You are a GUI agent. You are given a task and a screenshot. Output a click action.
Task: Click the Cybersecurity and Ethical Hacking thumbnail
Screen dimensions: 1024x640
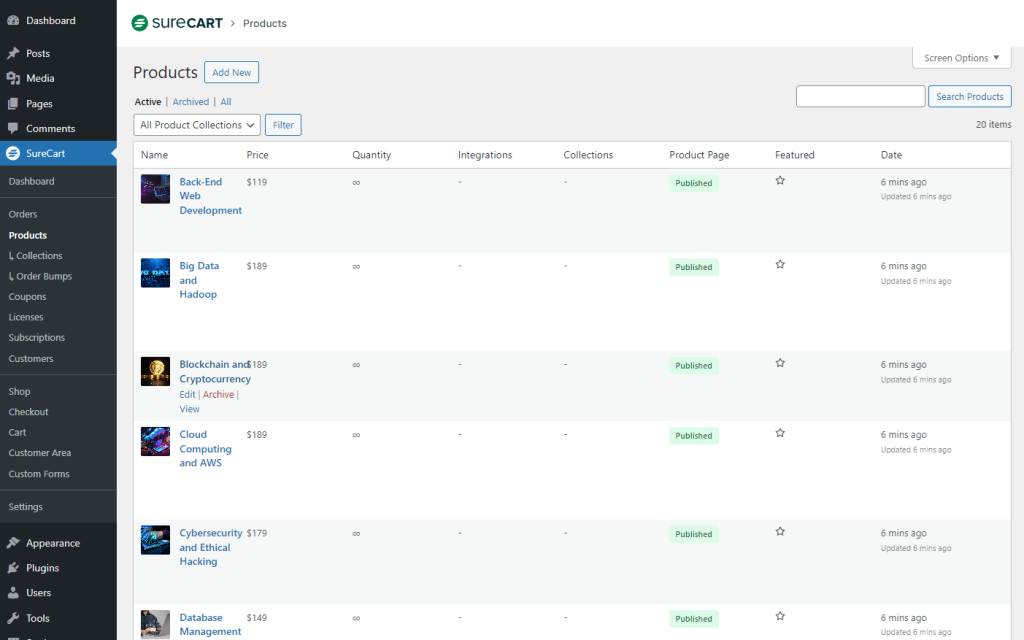click(x=155, y=540)
